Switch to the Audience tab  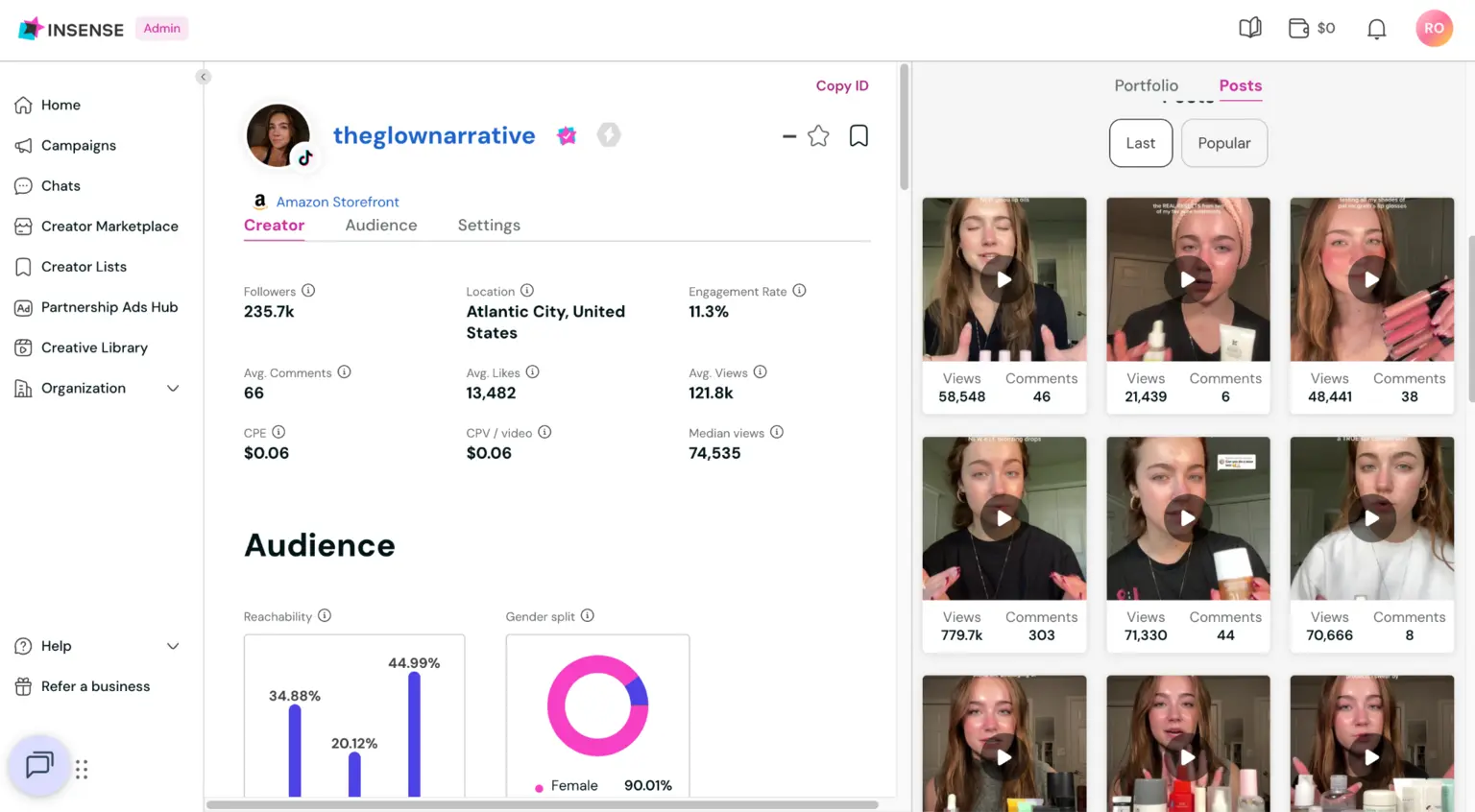(x=381, y=226)
